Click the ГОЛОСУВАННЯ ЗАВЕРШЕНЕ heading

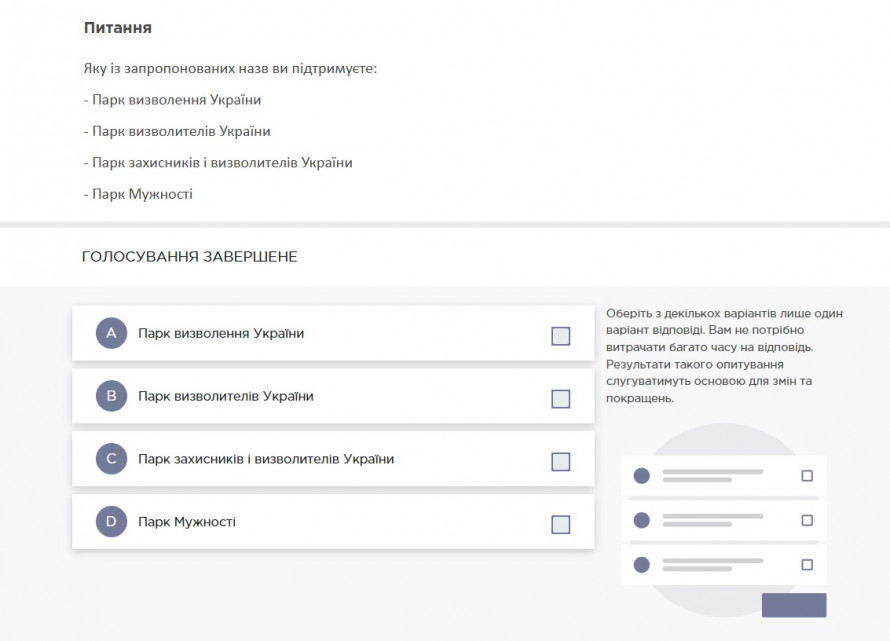tap(190, 257)
